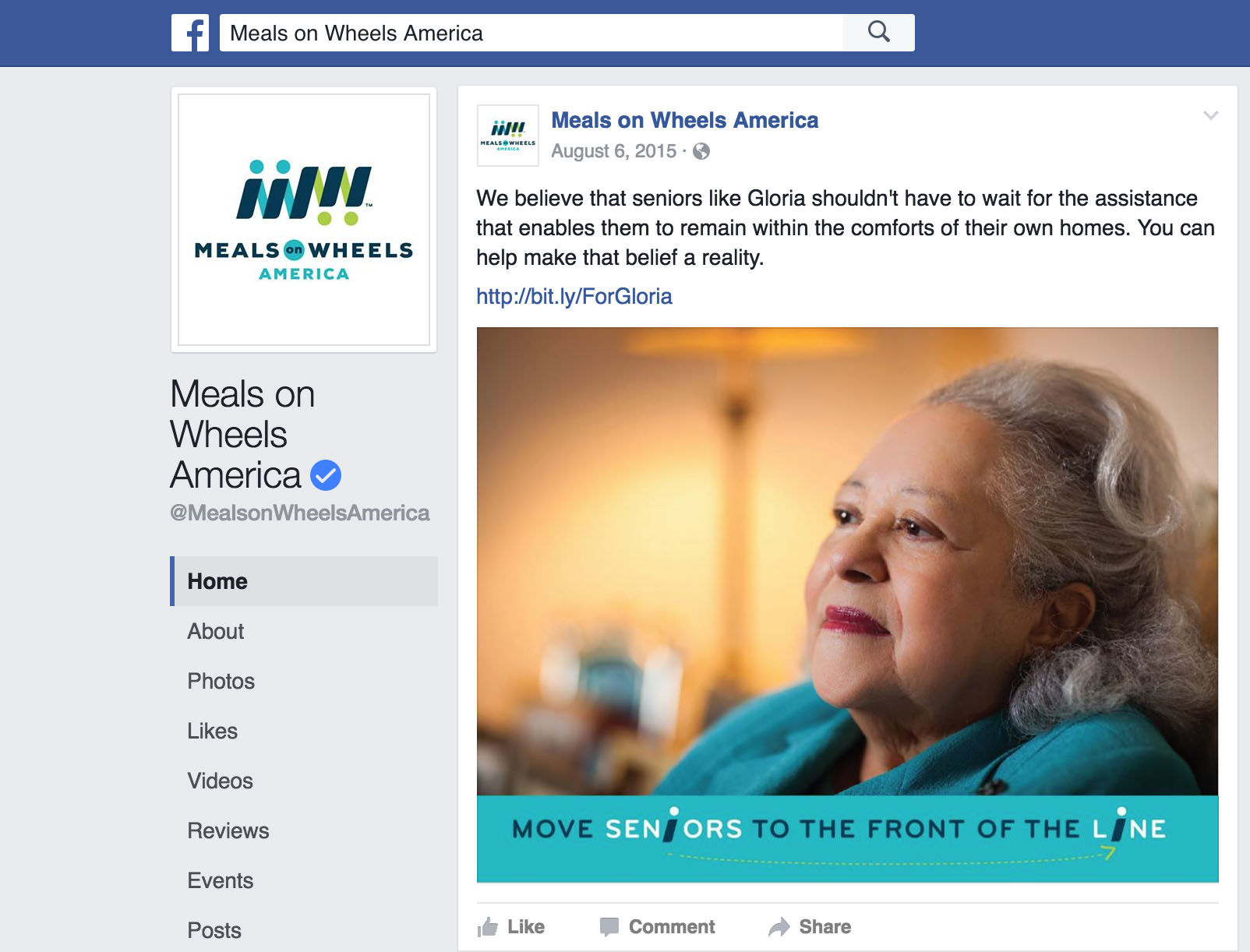Click the Meals on Wheels America post author name
1250x952 pixels.
[x=685, y=120]
